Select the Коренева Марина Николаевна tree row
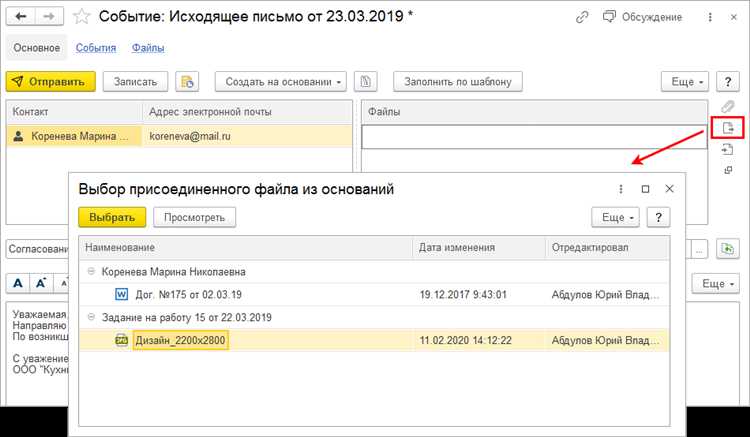Screen dimensions: 750x437 [x=374, y=272]
